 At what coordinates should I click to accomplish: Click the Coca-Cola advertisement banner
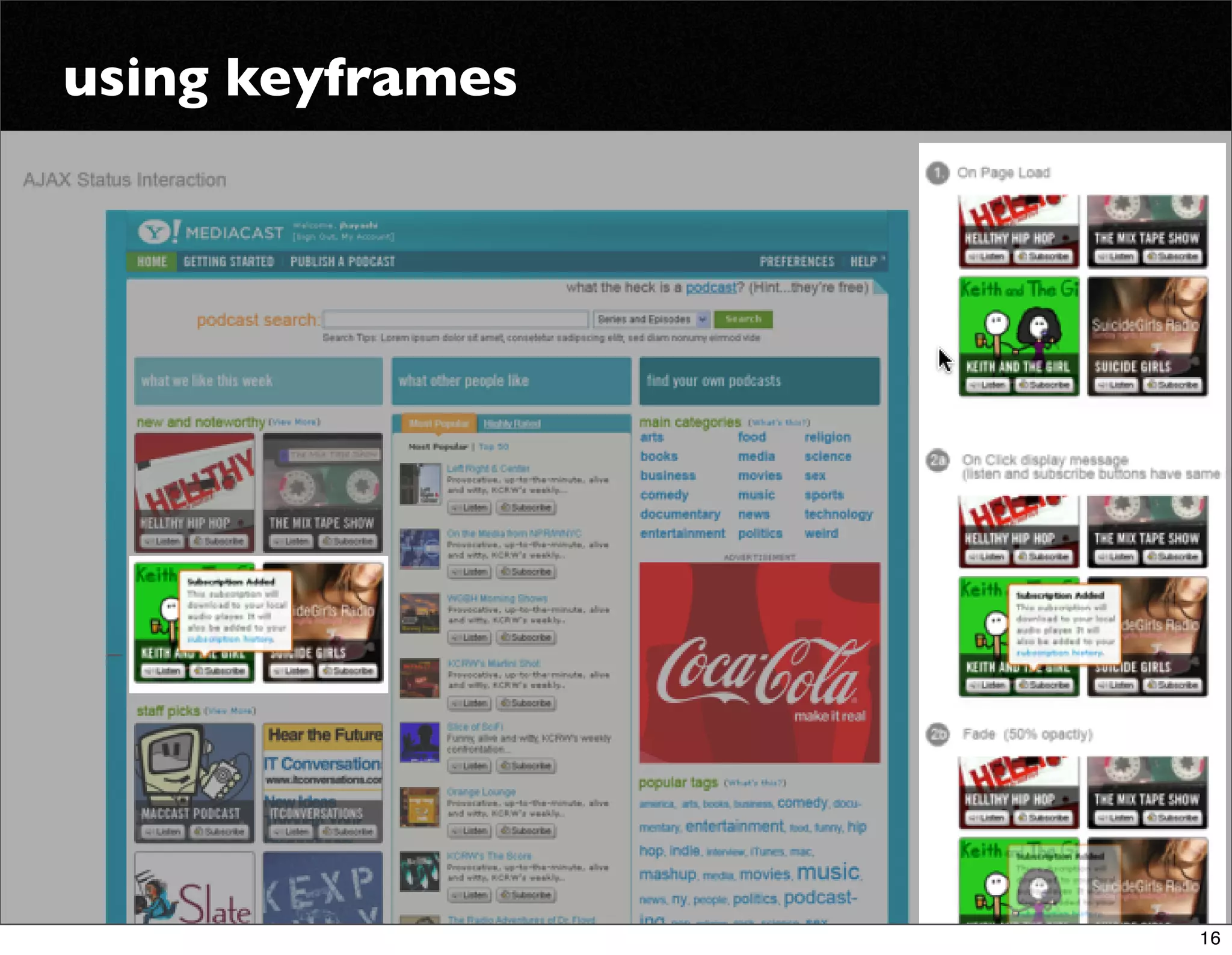coord(759,662)
